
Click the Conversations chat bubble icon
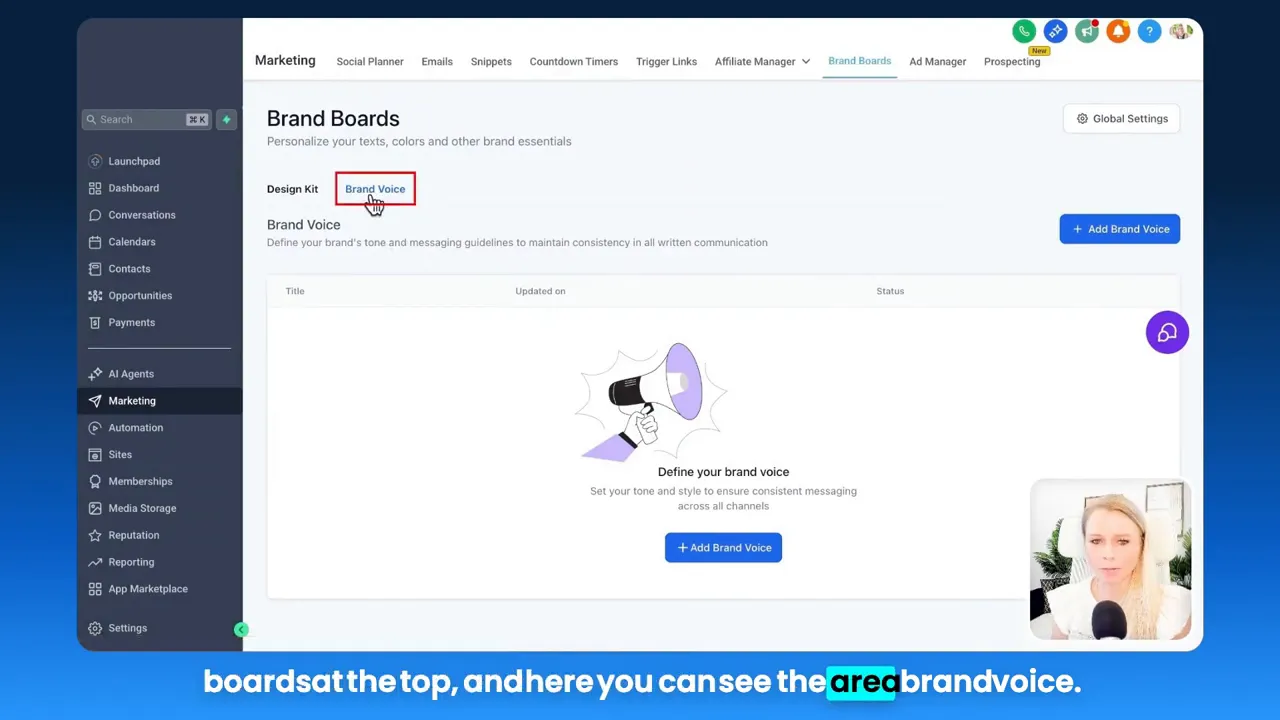[x=95, y=215]
